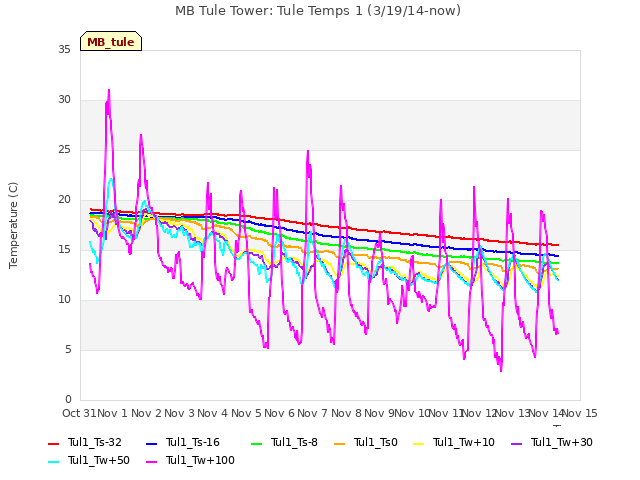640x480 pixels.
Task: Click the 5 y-axis tick label
Action: 68,349
